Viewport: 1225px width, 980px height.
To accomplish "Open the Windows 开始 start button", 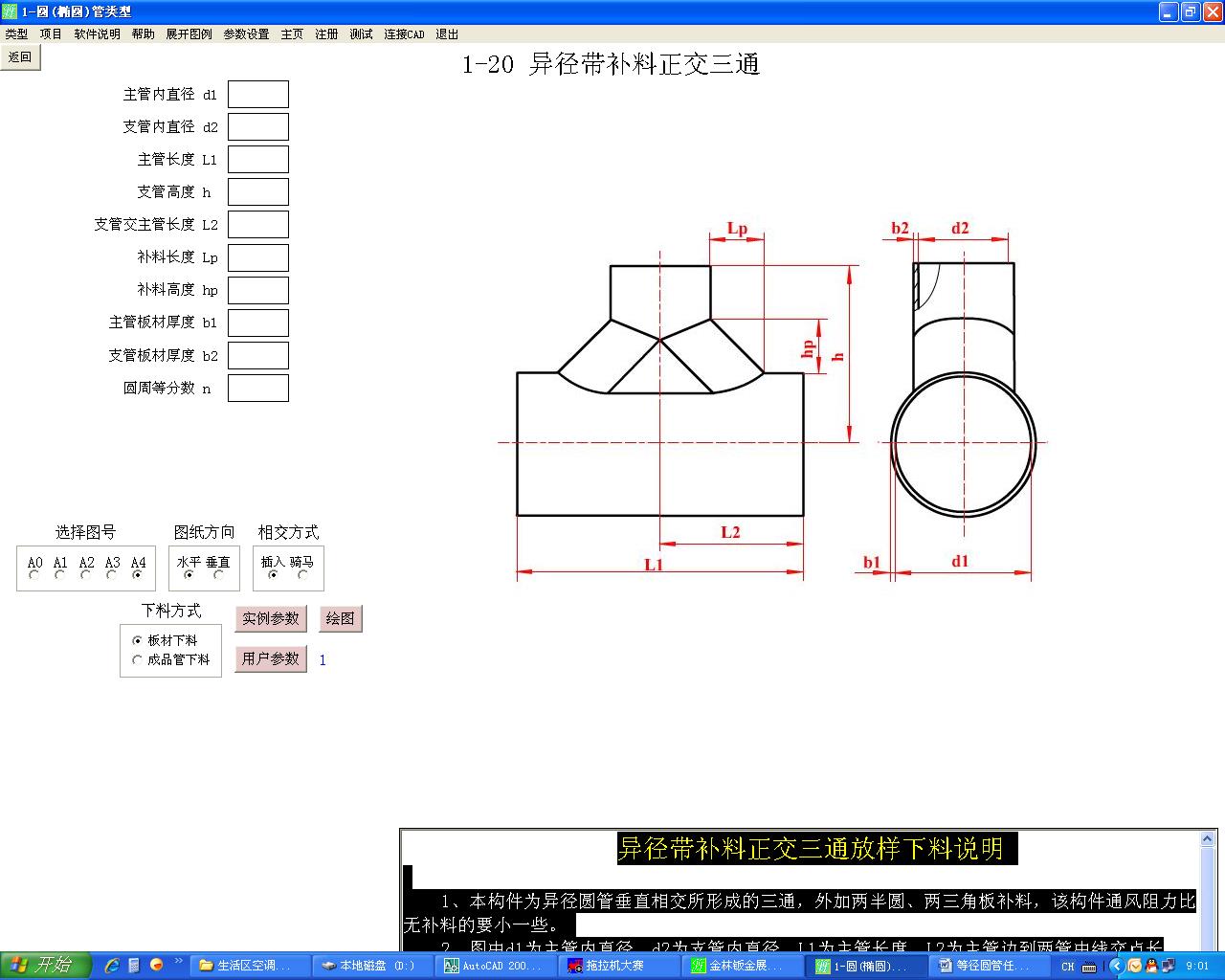I will point(45,965).
